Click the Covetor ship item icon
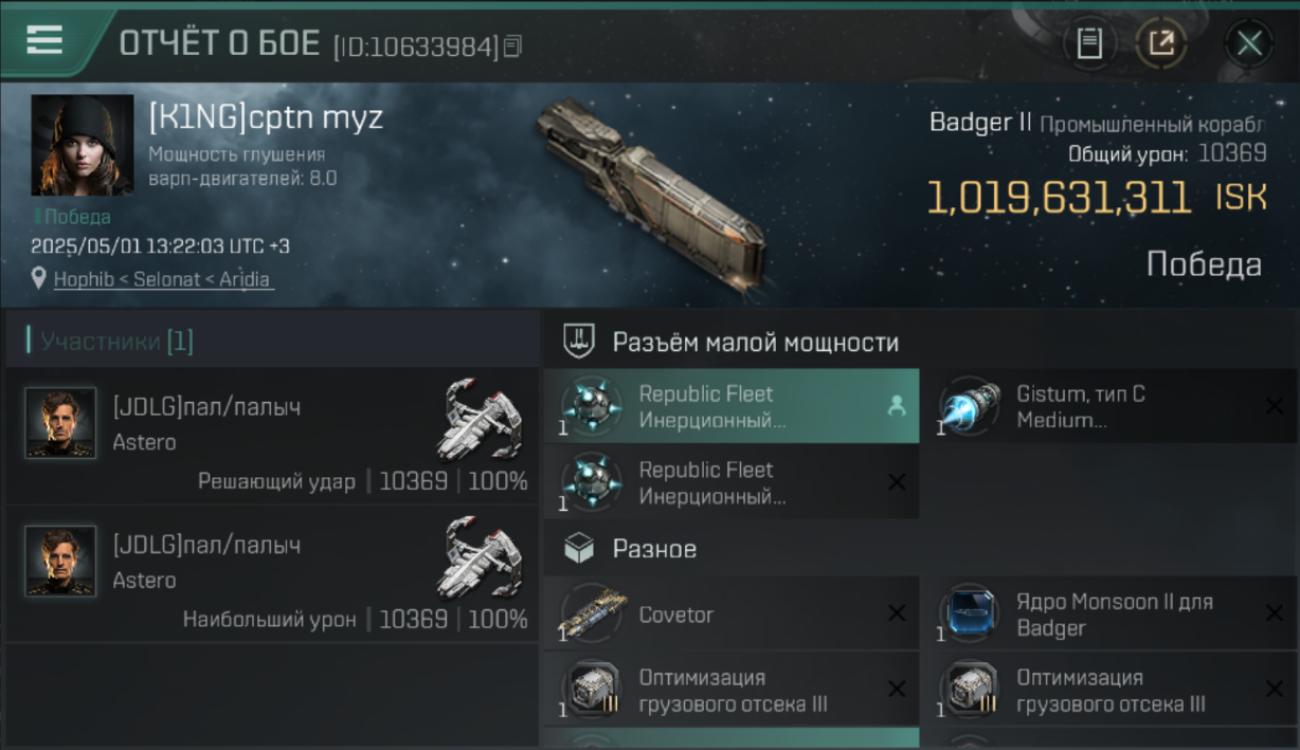This screenshot has width=1300, height=750. [592, 614]
